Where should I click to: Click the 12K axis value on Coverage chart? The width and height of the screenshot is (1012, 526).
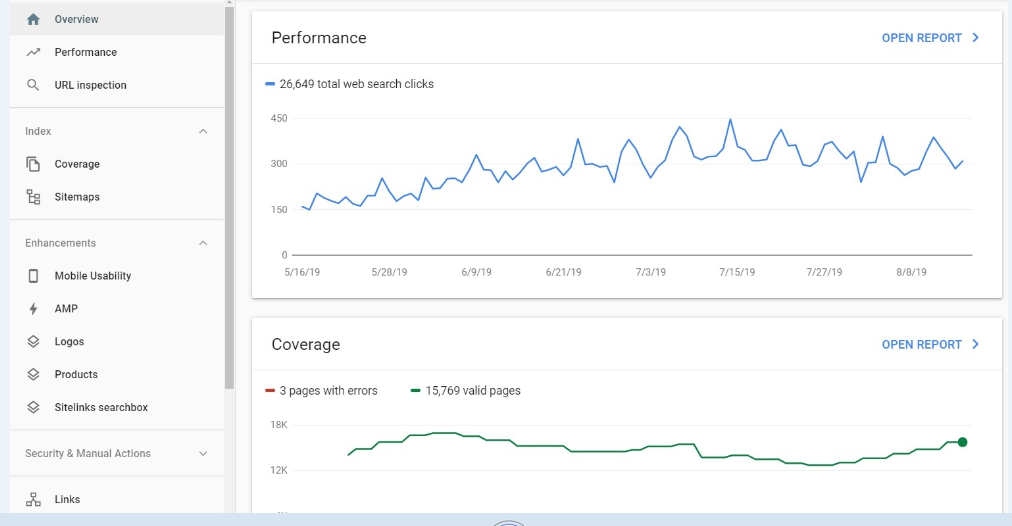279,470
